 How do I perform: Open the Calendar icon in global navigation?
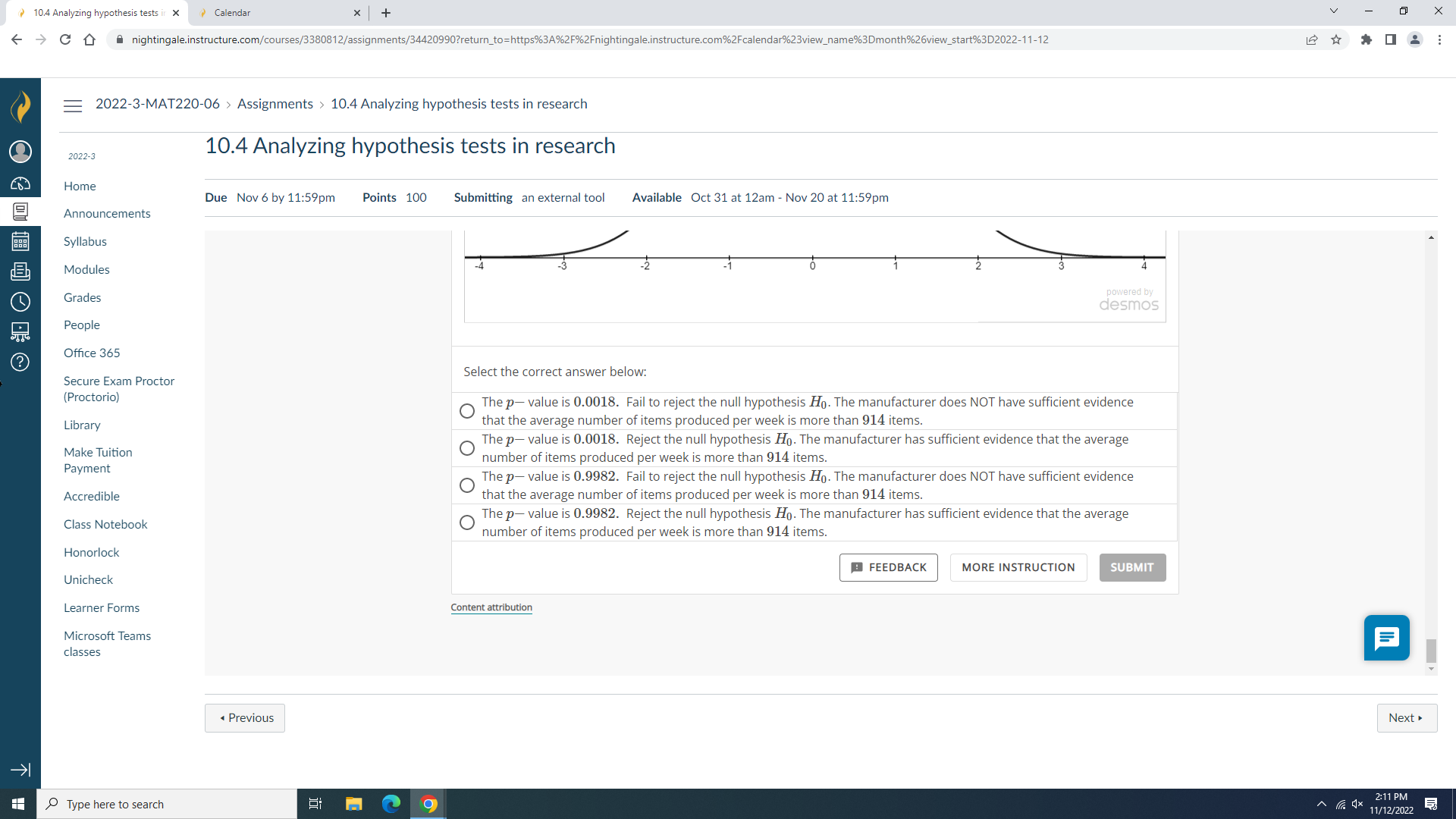pyautogui.click(x=20, y=241)
